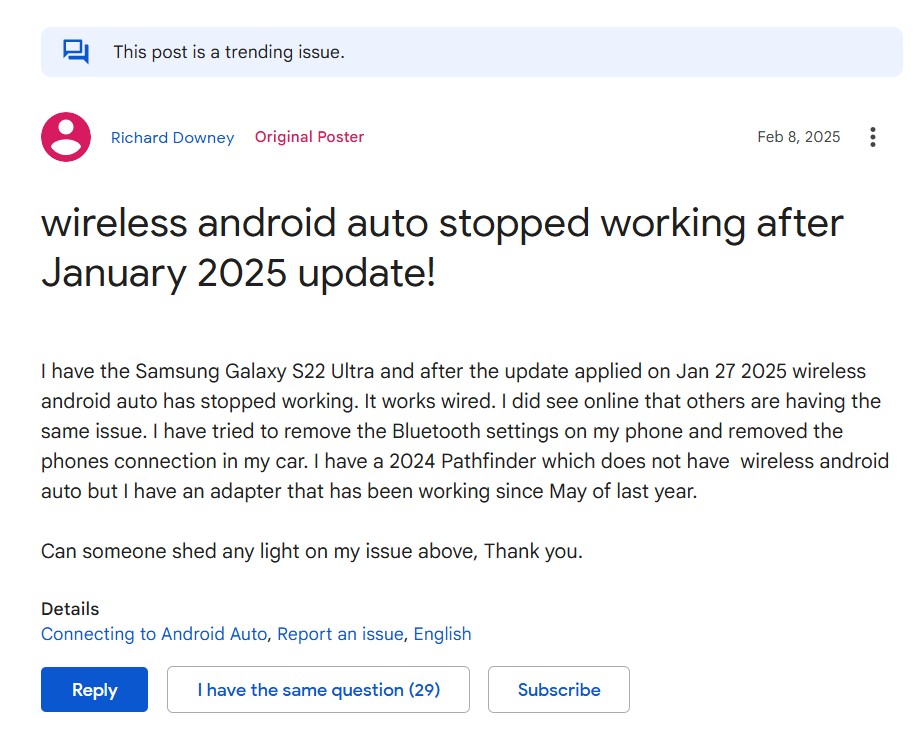Open the 'Connecting to Android Auto' category link
This screenshot has width=918, height=751.
[154, 634]
